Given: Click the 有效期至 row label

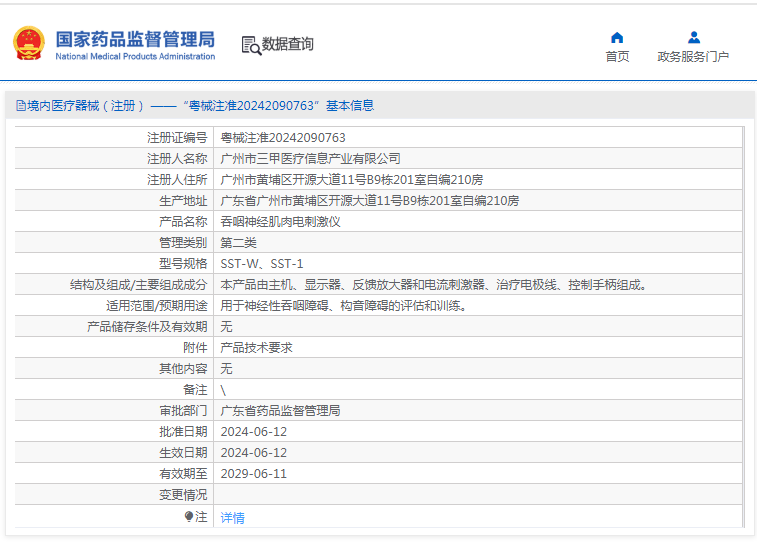Looking at the screenshot, I should coord(183,474).
